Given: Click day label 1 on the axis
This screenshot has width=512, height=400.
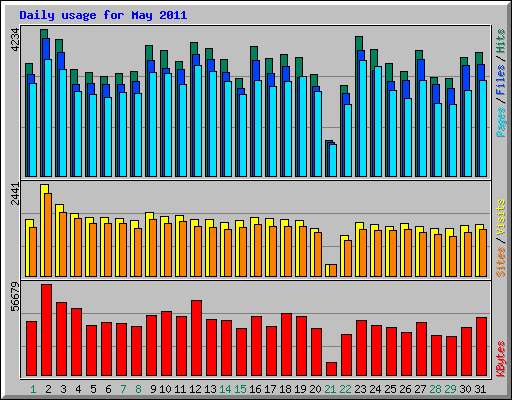Looking at the screenshot, I should pos(33,389).
